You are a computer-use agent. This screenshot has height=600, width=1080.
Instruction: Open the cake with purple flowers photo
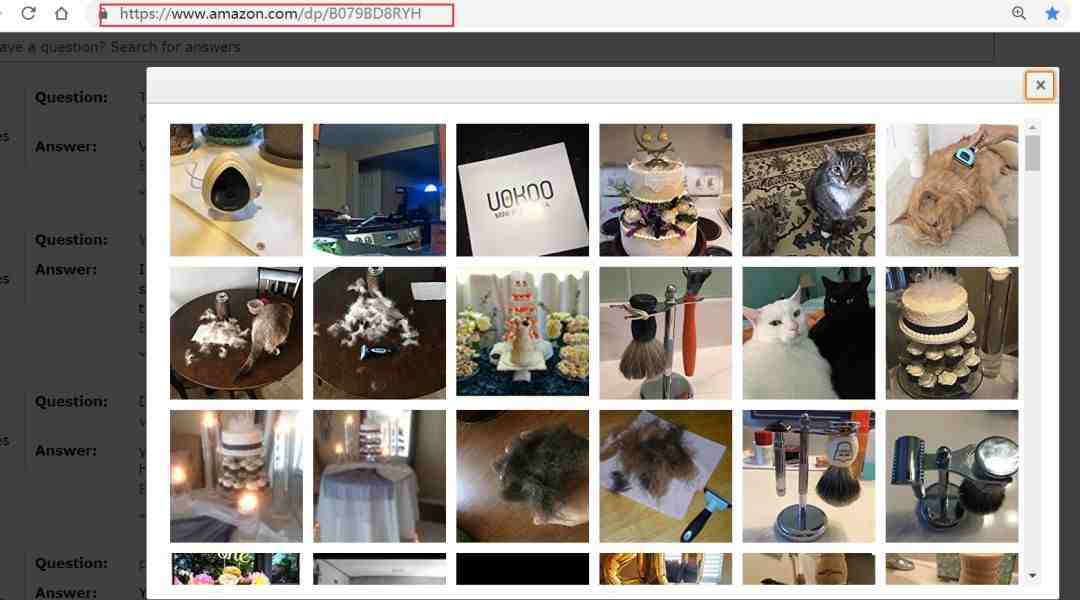pos(666,190)
